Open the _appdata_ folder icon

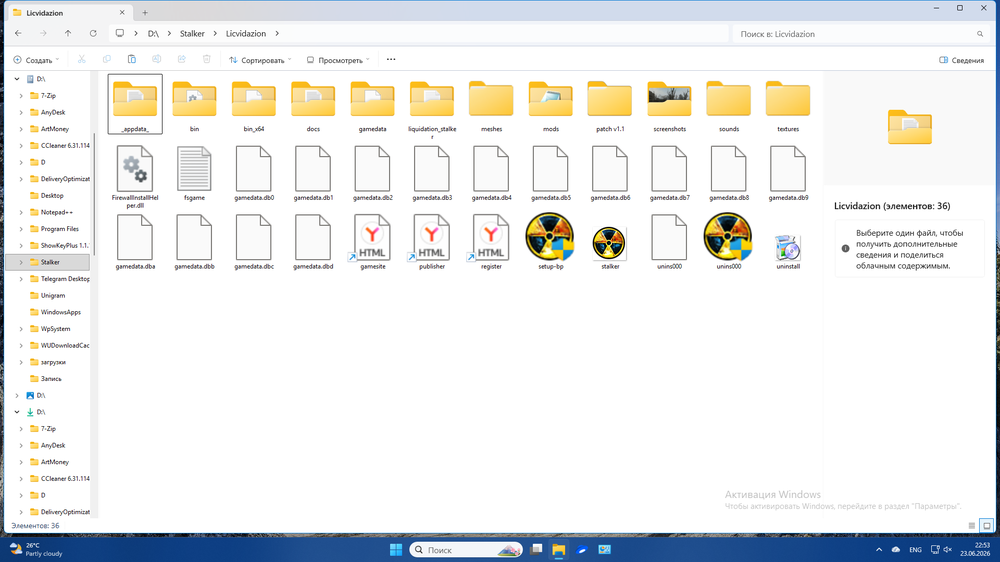point(135,100)
